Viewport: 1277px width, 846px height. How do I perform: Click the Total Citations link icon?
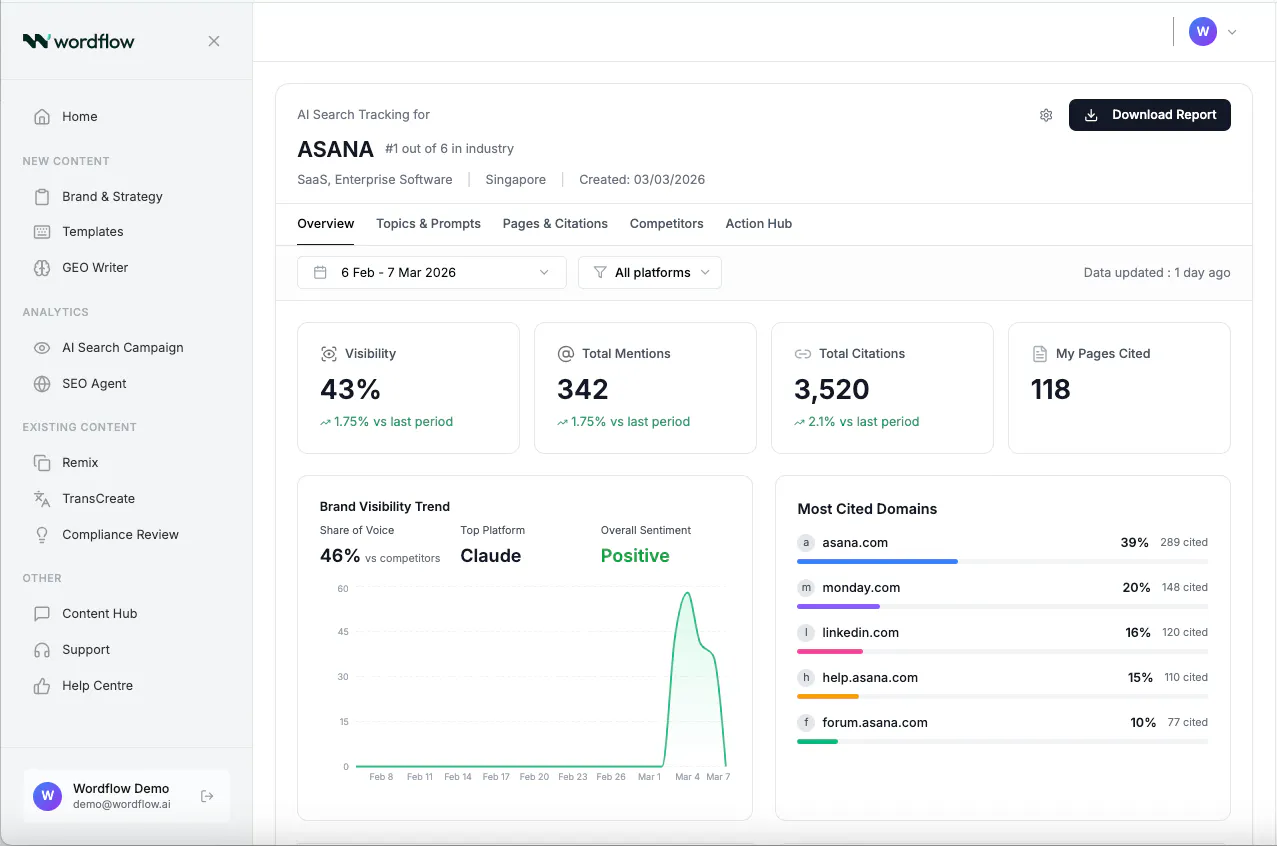(x=802, y=353)
